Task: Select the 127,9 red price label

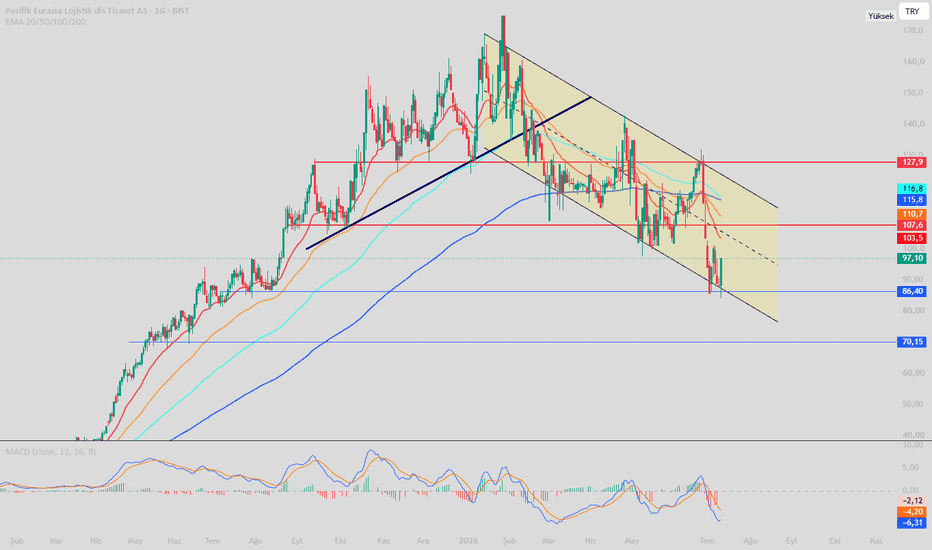Action: tap(912, 162)
